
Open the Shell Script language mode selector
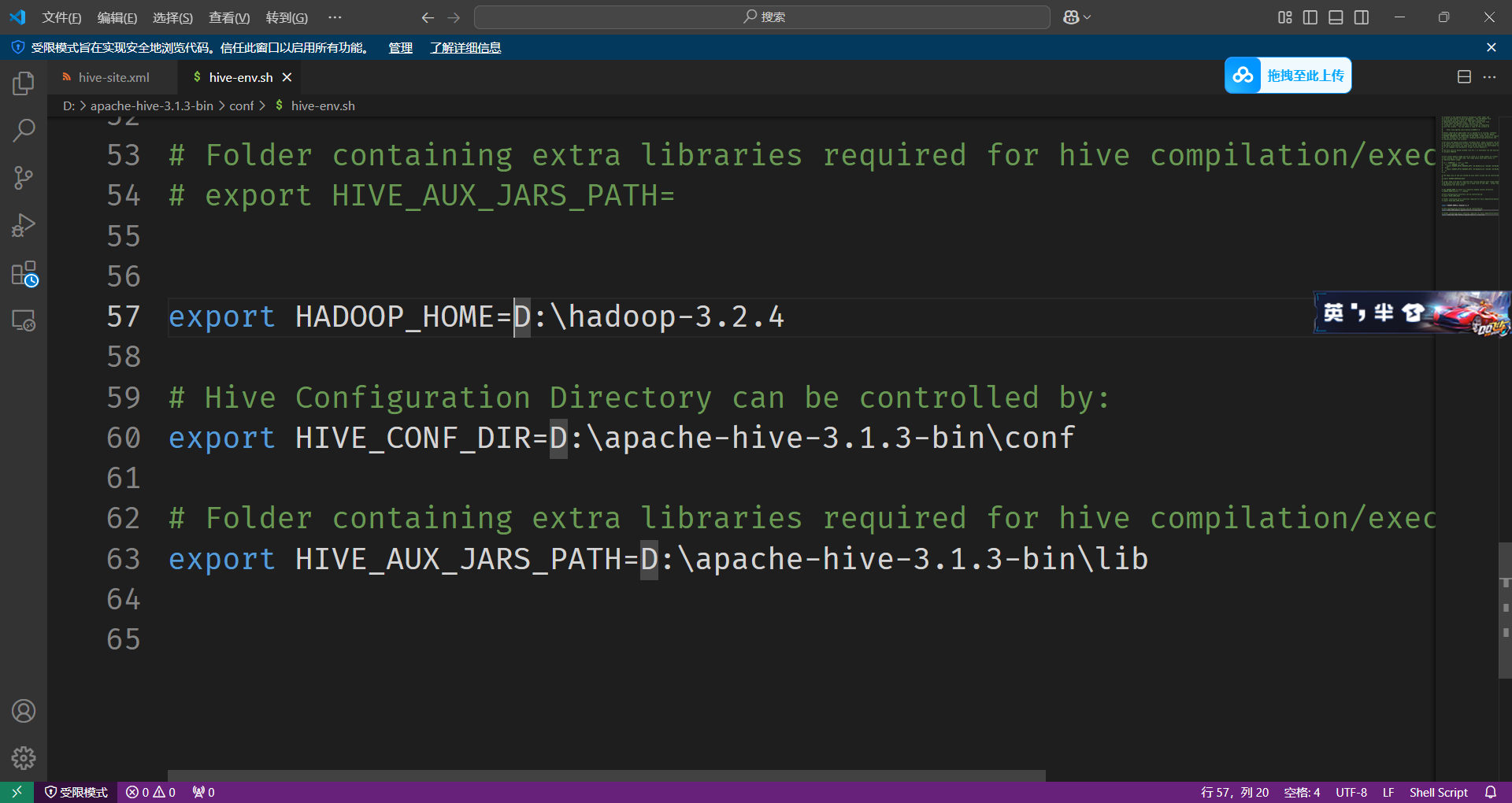coord(1438,791)
